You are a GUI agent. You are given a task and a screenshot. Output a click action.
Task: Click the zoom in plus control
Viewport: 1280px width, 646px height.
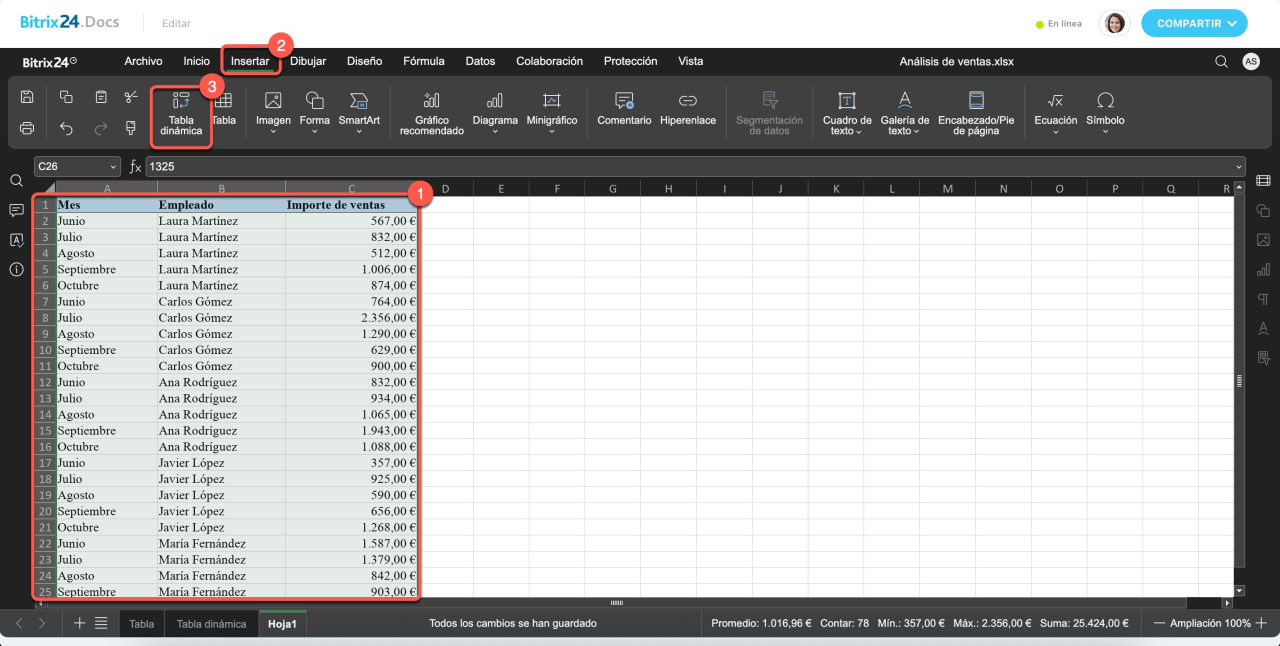(1261, 623)
